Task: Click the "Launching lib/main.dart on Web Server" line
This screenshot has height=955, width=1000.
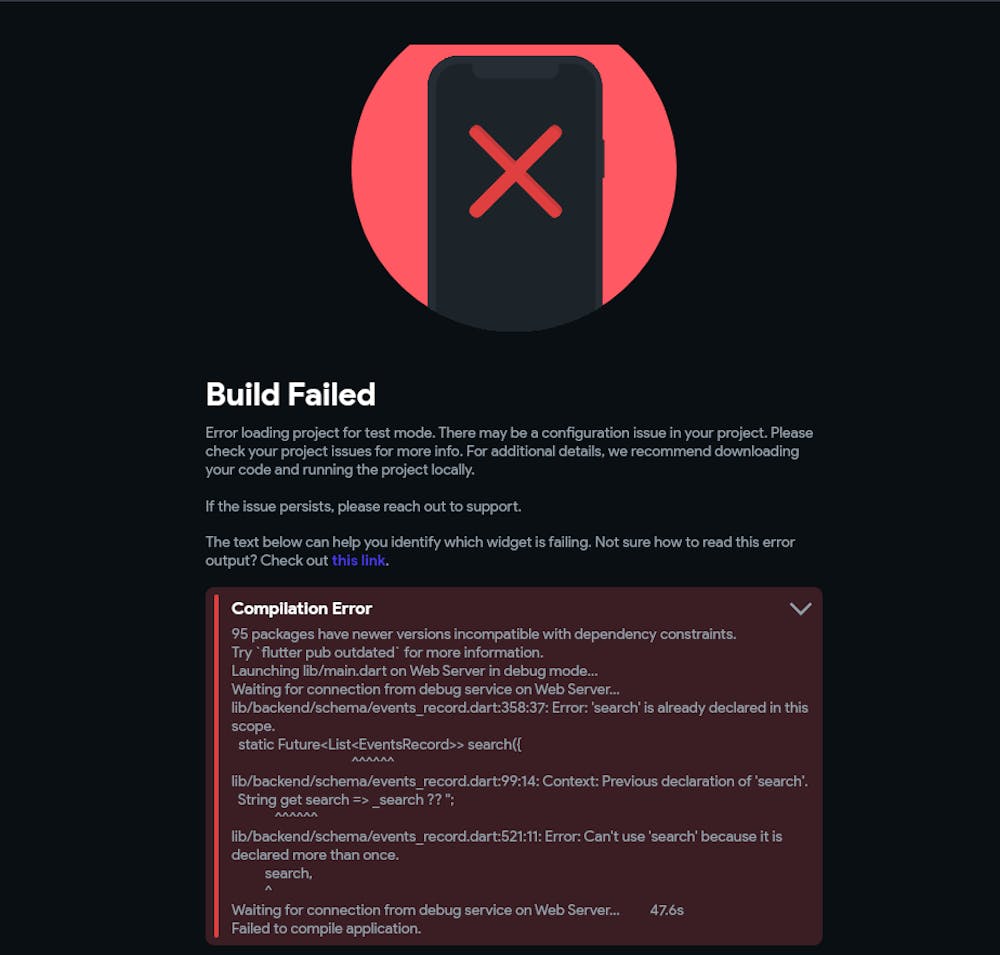Action: pyautogui.click(x=415, y=671)
